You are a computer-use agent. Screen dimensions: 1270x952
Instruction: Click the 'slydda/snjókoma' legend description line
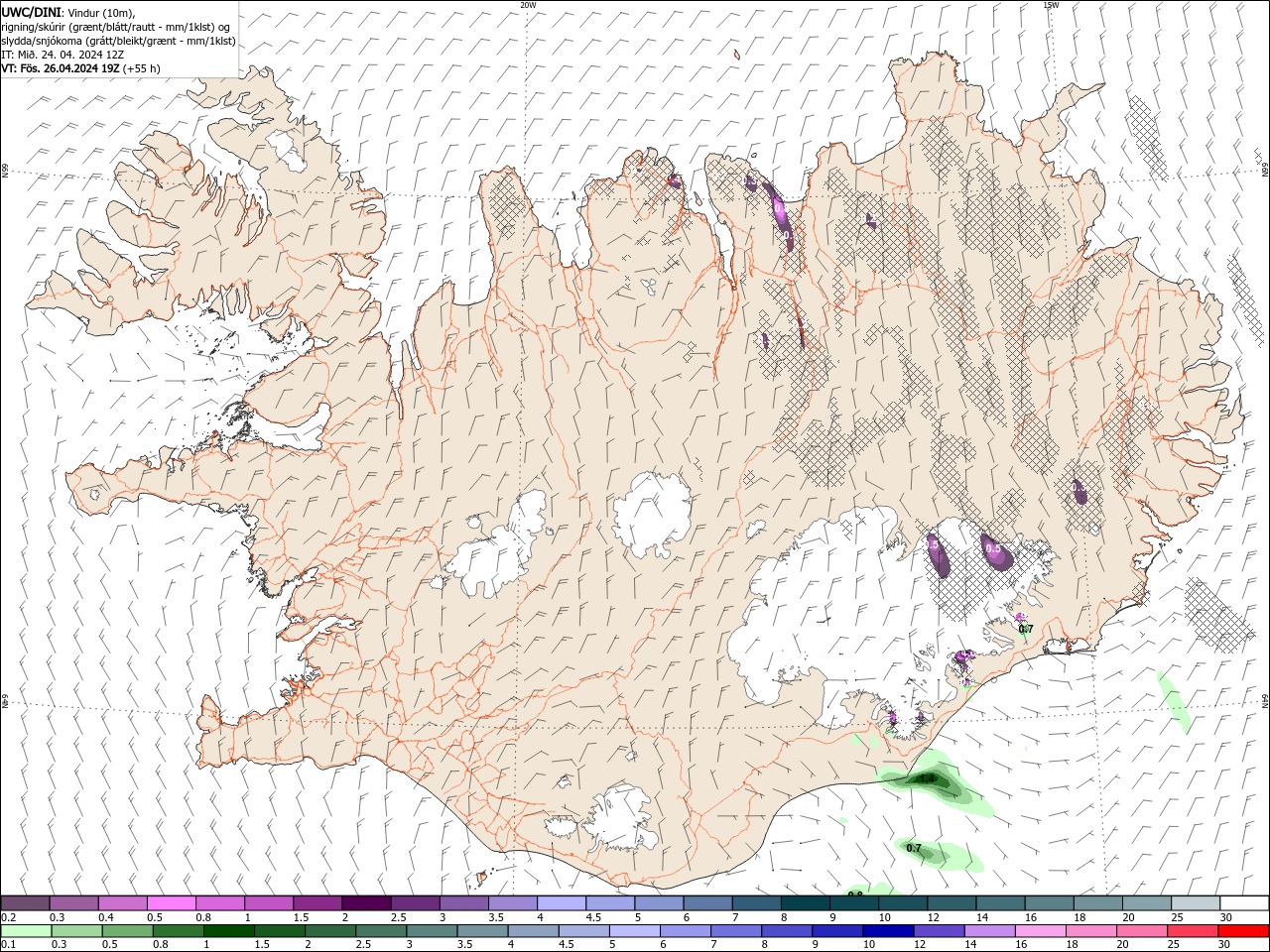(x=118, y=41)
